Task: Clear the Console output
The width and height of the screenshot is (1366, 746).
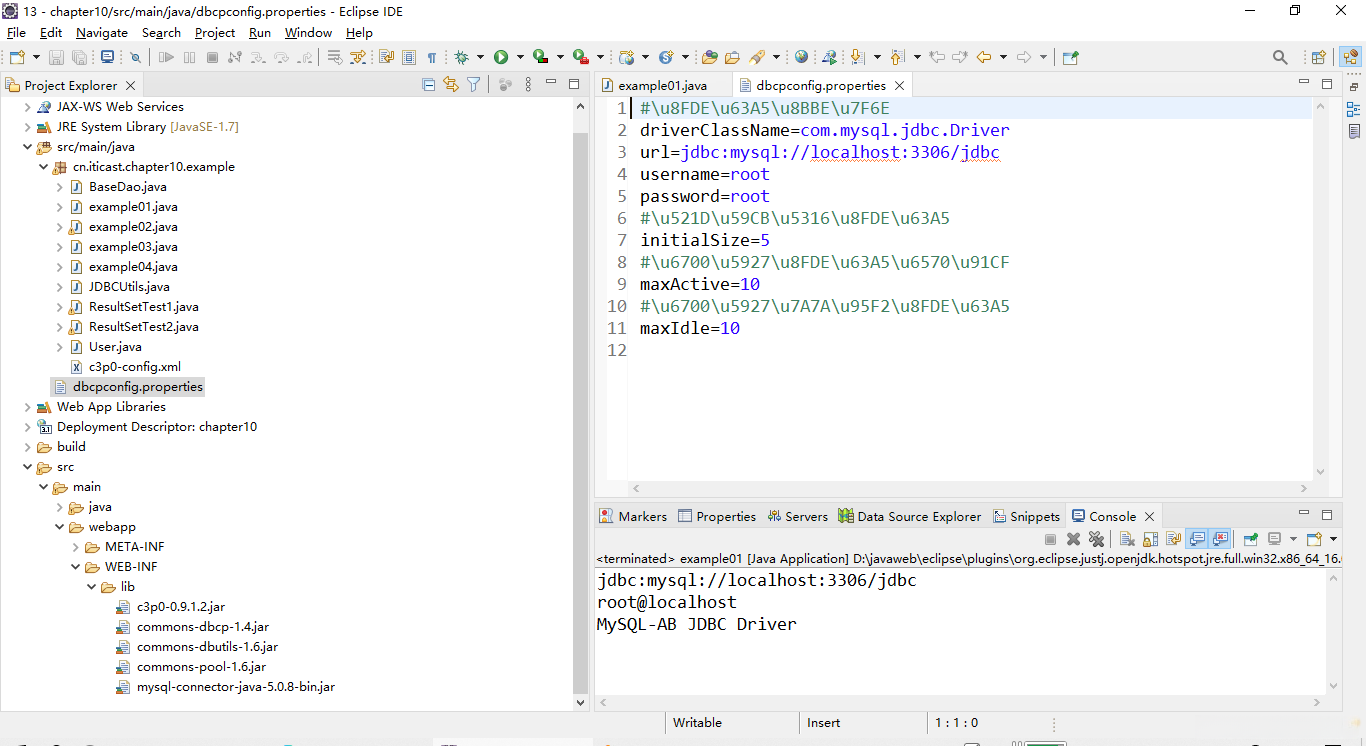Action: (1127, 539)
